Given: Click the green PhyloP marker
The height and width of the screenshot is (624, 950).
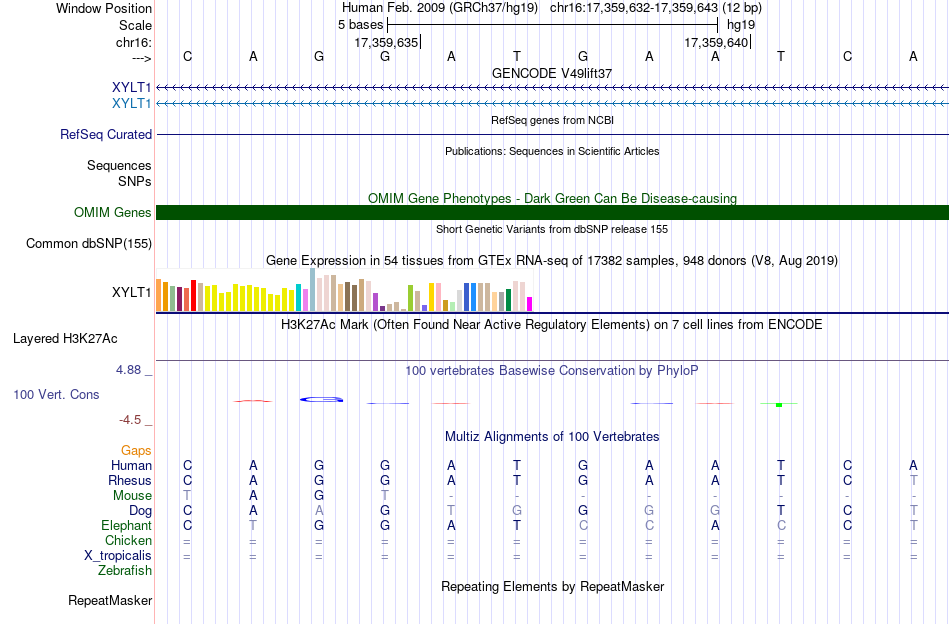Looking at the screenshot, I should 779,404.
